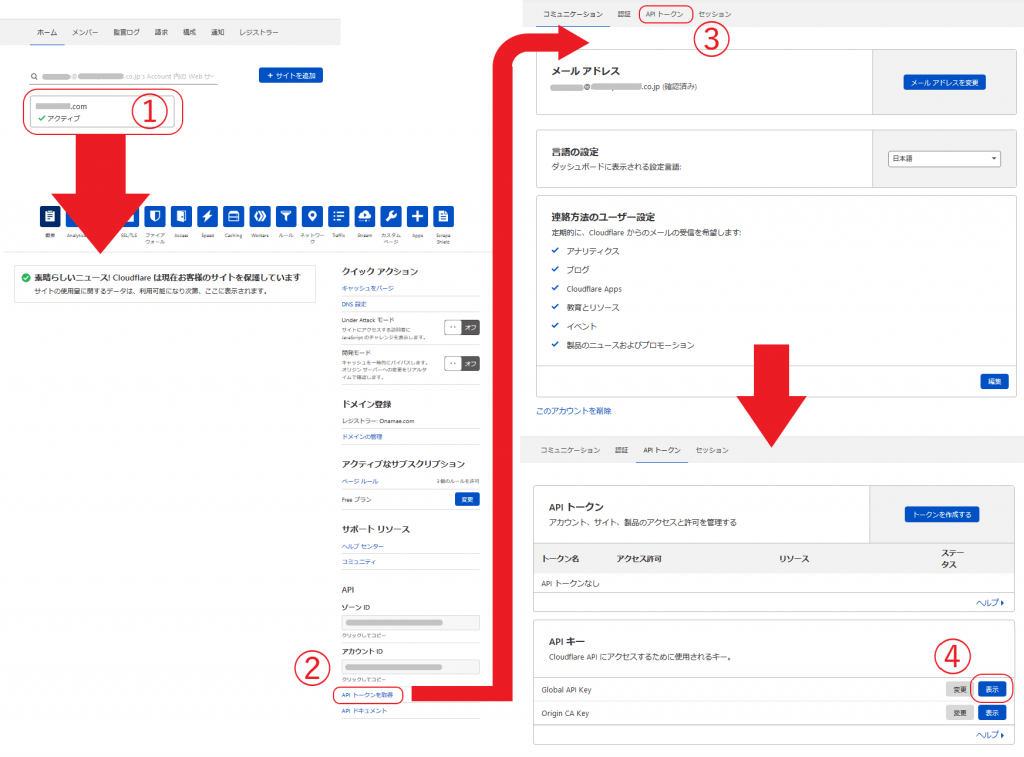Image resolution: width=1024 pixels, height=757 pixels.
Task: Toggle the Development mode (開発モード) switch
Action: click(461, 363)
